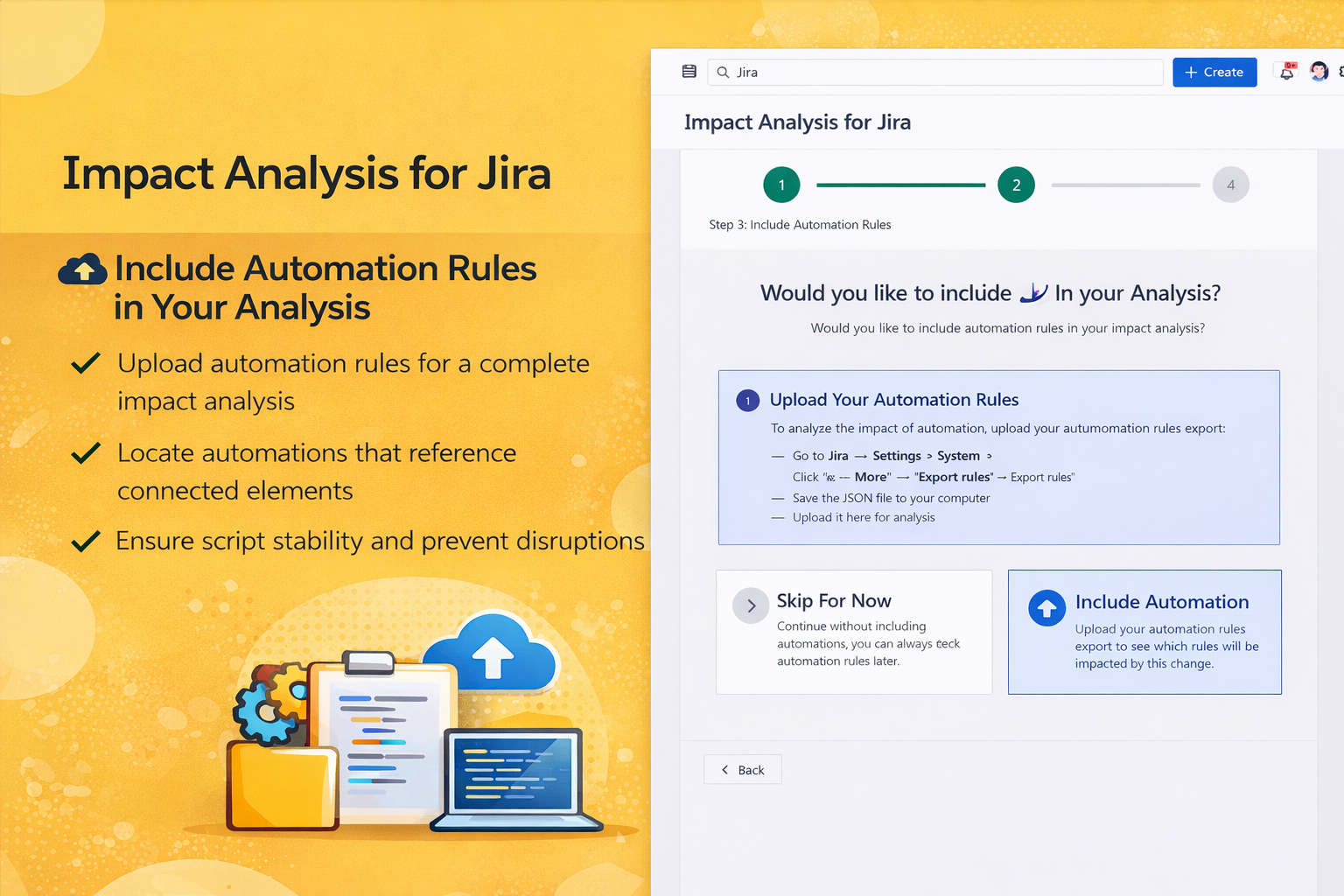Click the progress bar between steps 1 and 2
The width and height of the screenshot is (1344, 896).
pos(899,185)
